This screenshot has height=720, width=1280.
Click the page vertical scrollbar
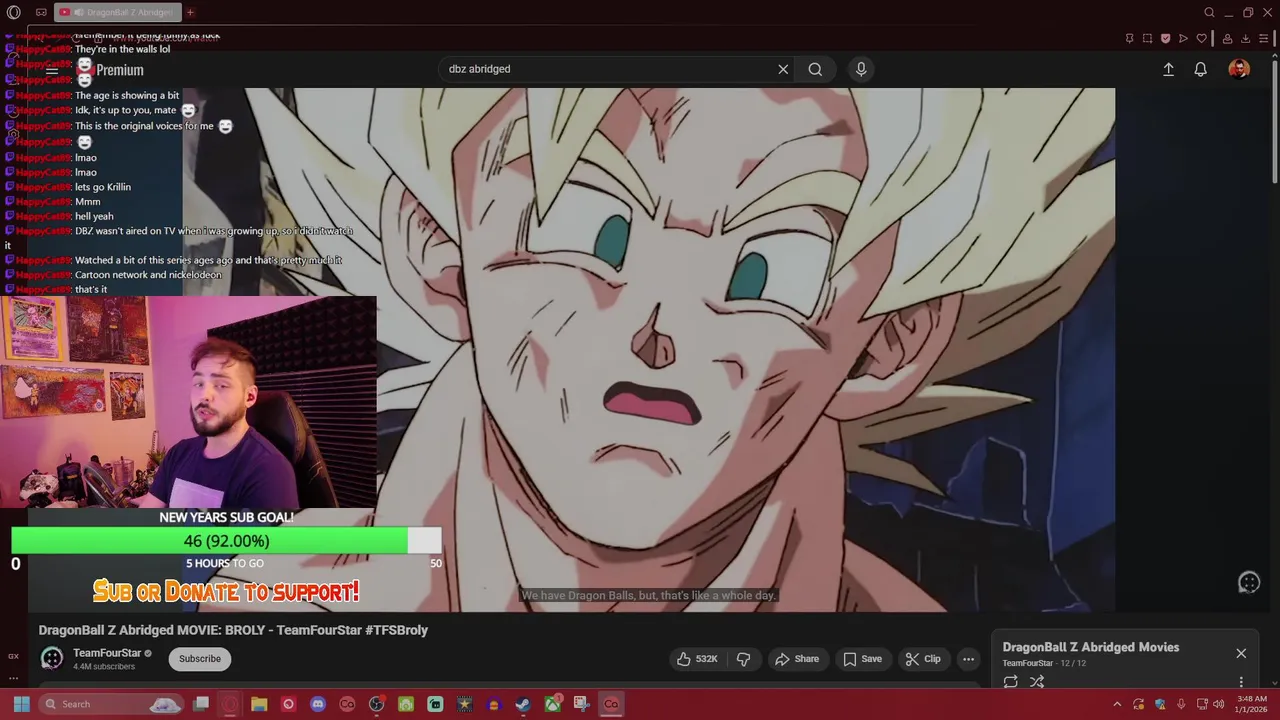click(1275, 120)
